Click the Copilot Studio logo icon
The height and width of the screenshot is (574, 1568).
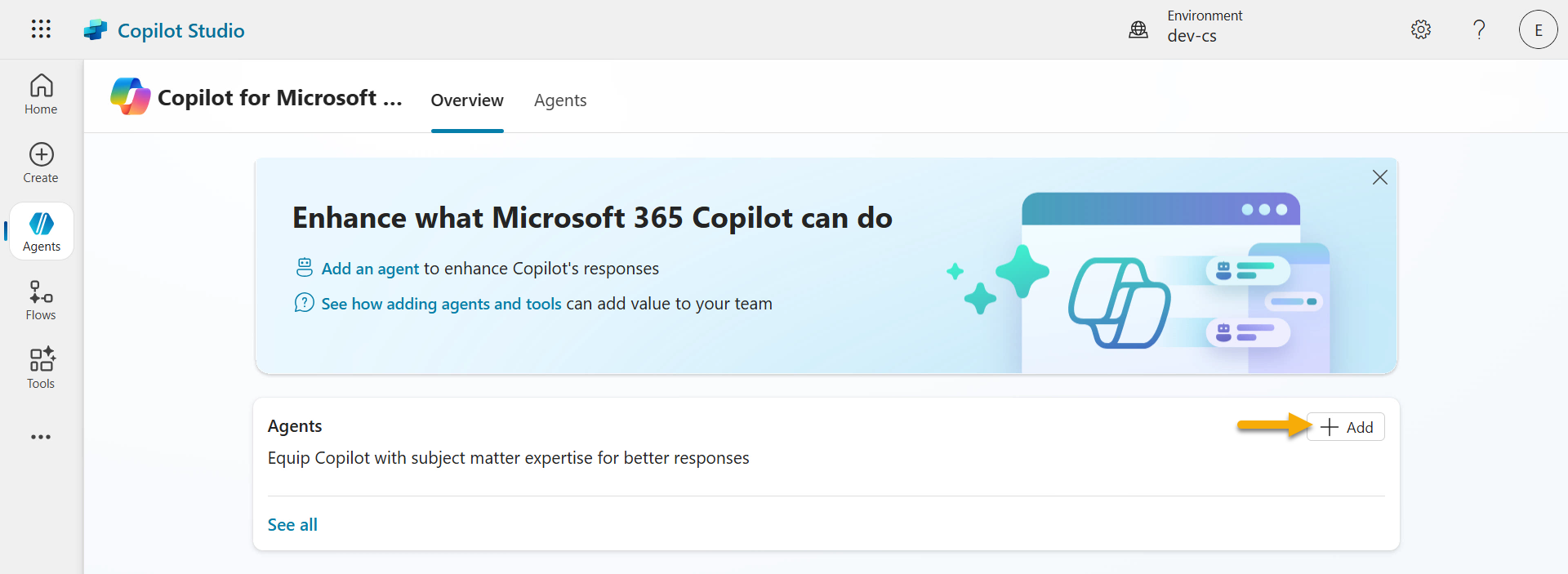96,30
